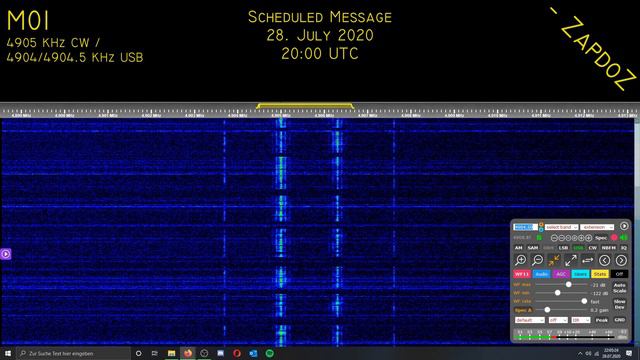Switch to the Users tab

(x=580, y=274)
